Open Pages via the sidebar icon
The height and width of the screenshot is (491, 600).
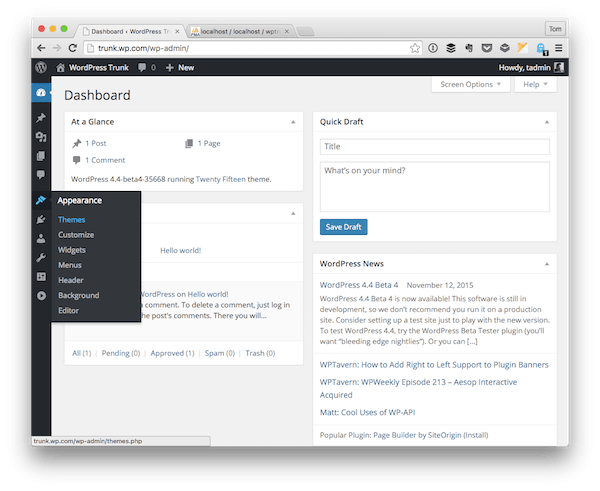pyautogui.click(x=41, y=156)
